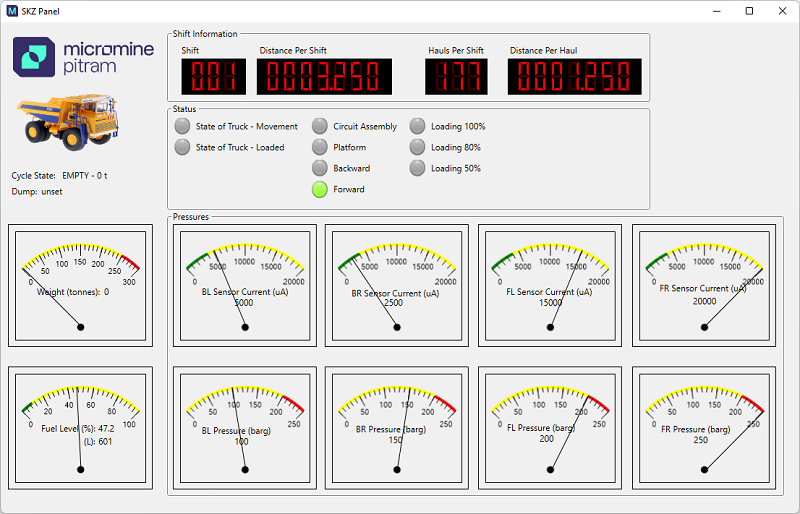Image resolution: width=800 pixels, height=514 pixels.
Task: Click the 'Status' group title
Action: pyautogui.click(x=184, y=109)
